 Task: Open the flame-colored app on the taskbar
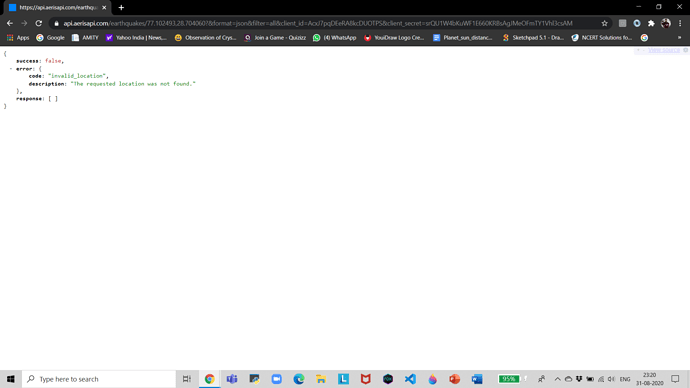pyautogui.click(x=433, y=379)
